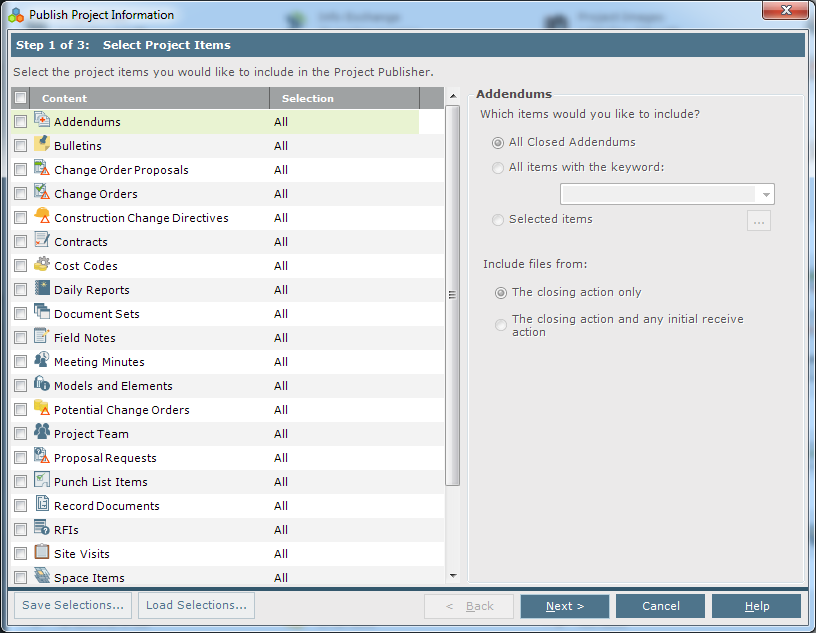Sort by the Content column header

[149, 98]
